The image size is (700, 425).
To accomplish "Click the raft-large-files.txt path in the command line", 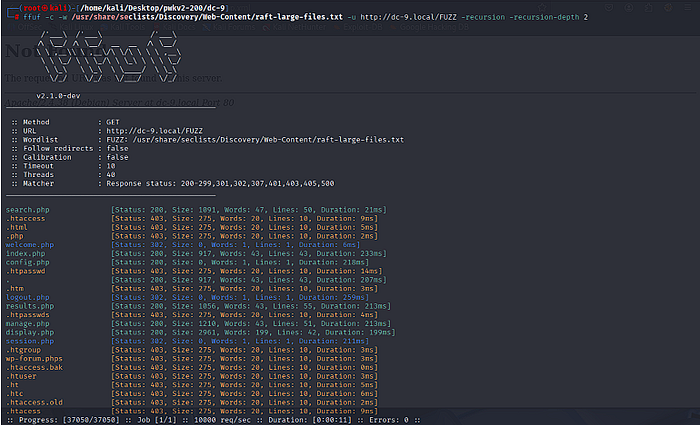I will (207, 17).
